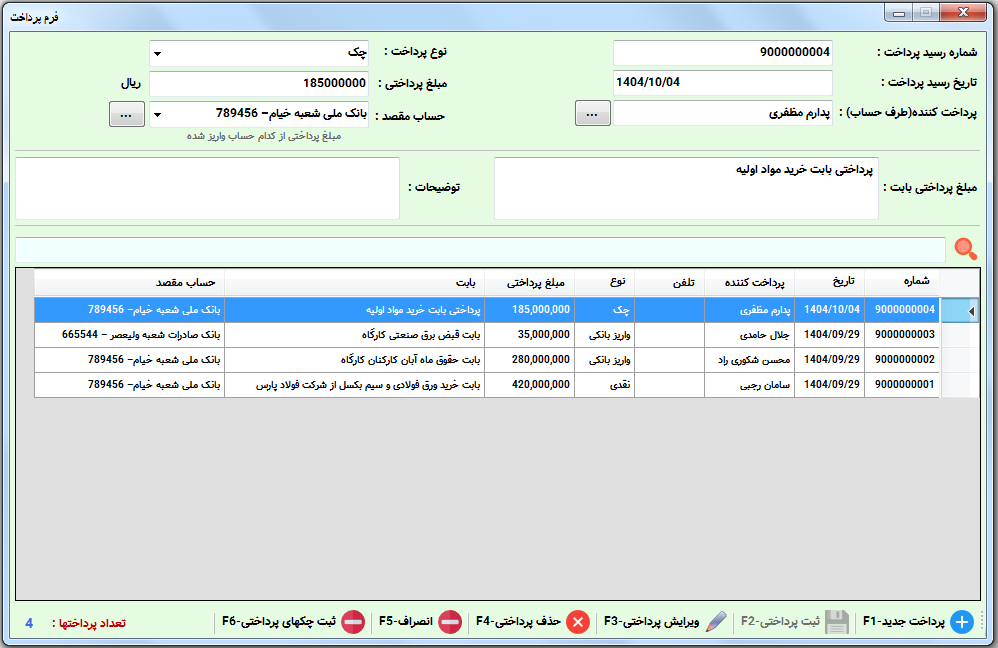Sort by تاریخ column header
998x648 pixels.
pos(829,283)
